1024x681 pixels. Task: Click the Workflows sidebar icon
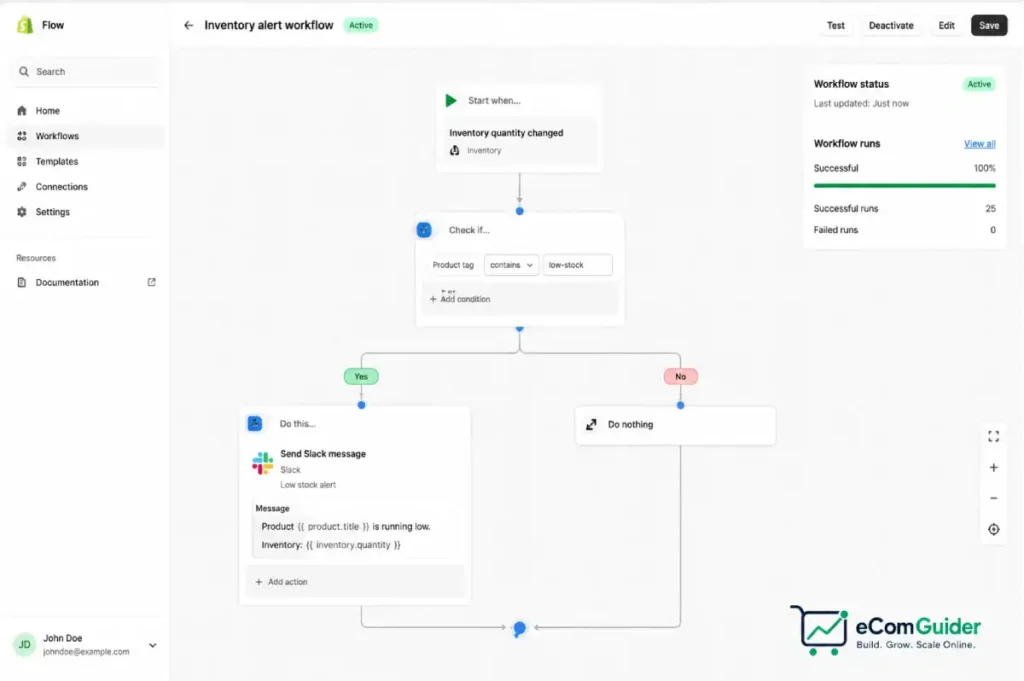click(22, 136)
